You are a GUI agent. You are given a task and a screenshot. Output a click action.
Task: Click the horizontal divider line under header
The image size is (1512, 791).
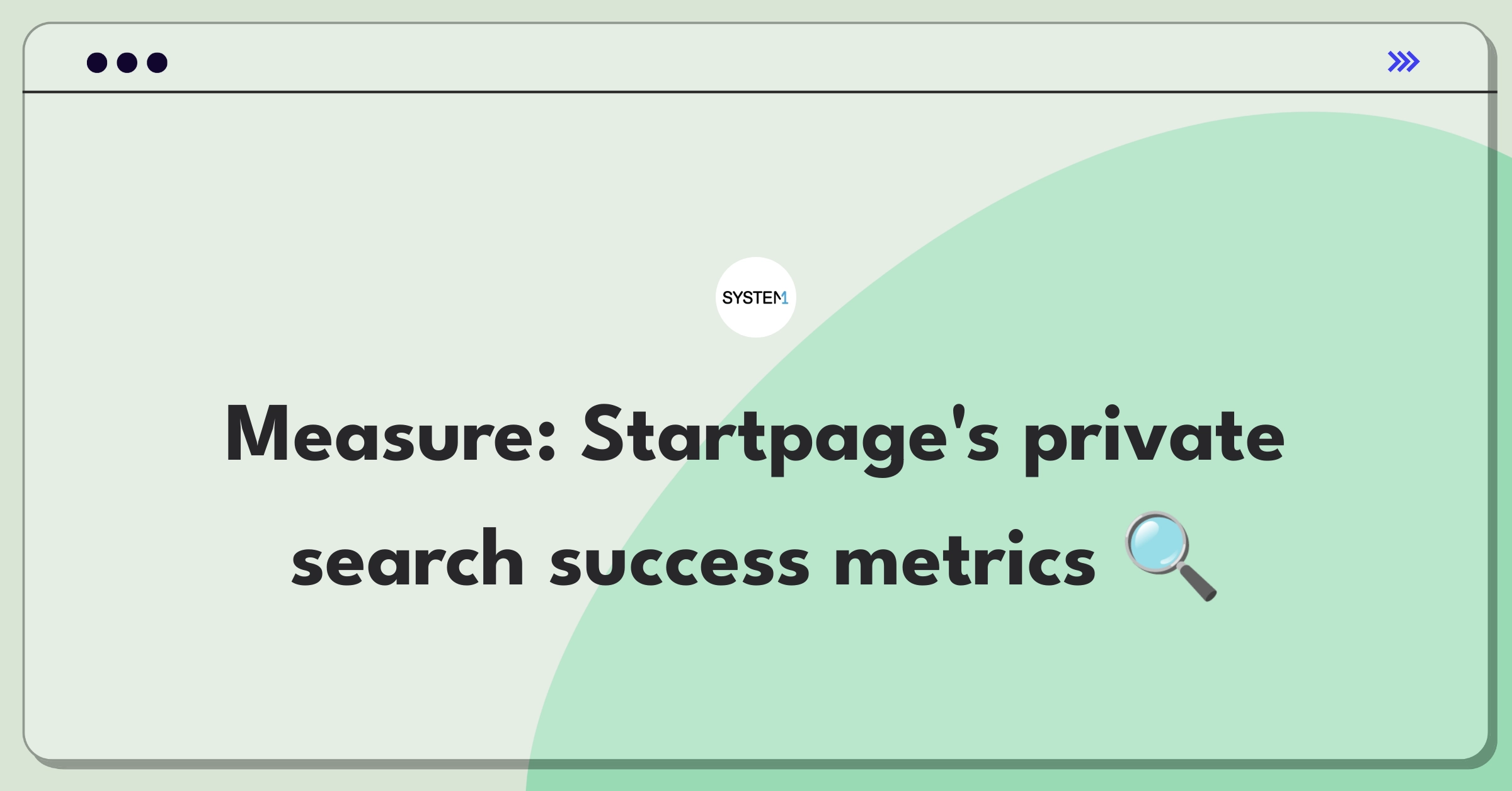tap(759, 92)
